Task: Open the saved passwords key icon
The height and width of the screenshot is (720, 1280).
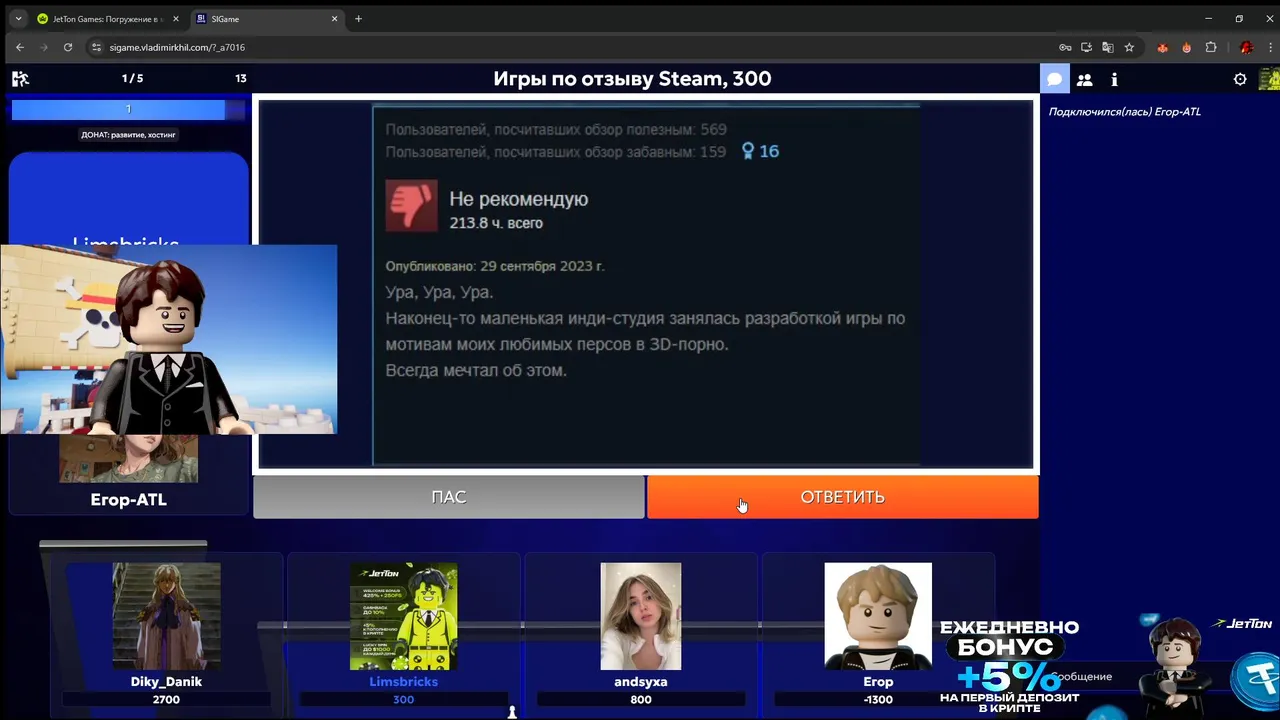Action: pyautogui.click(x=1065, y=47)
